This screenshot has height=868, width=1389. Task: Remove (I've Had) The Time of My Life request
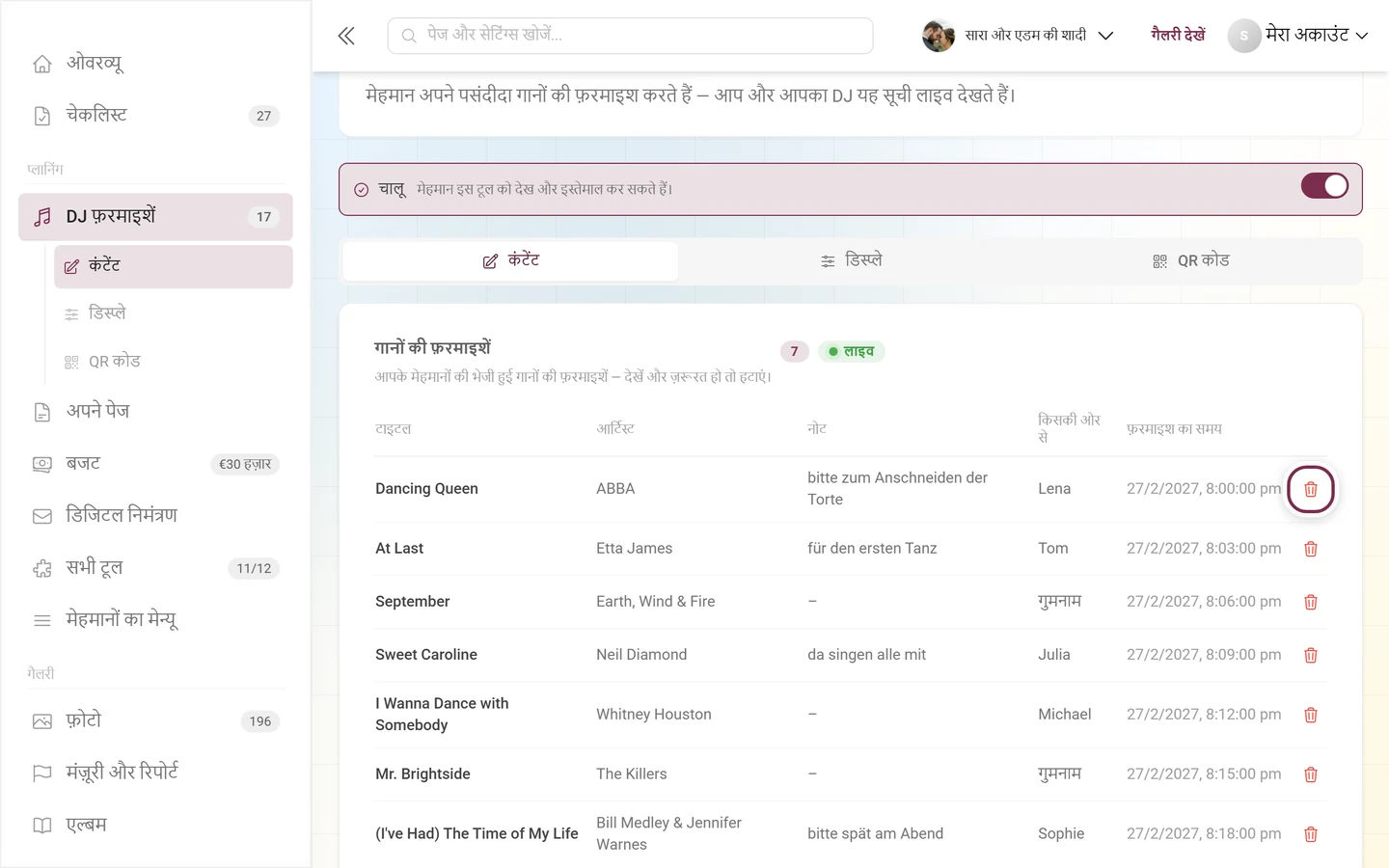pos(1310,834)
